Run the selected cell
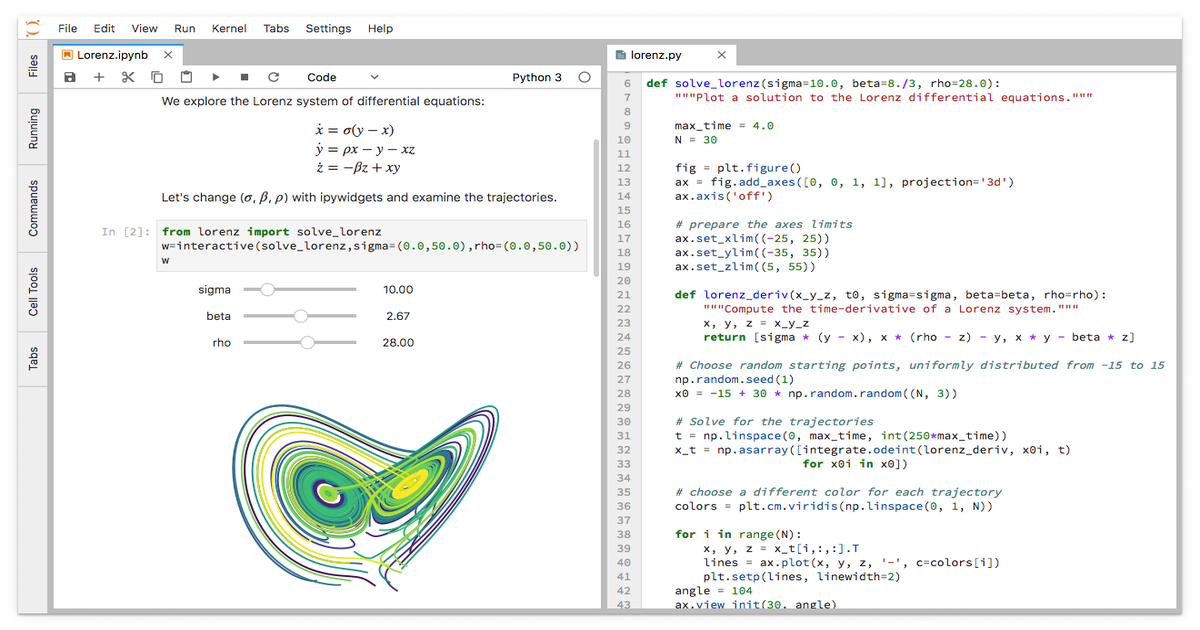1200x630 pixels. [214, 77]
